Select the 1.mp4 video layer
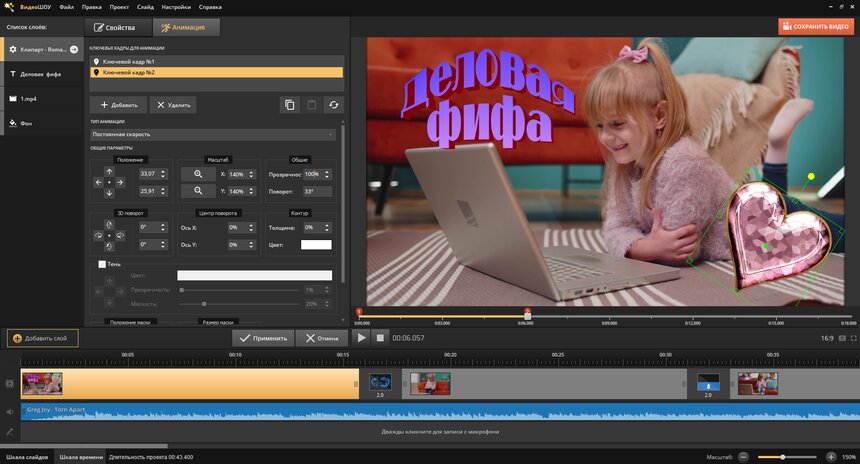This screenshot has width=860, height=464. click(x=42, y=99)
